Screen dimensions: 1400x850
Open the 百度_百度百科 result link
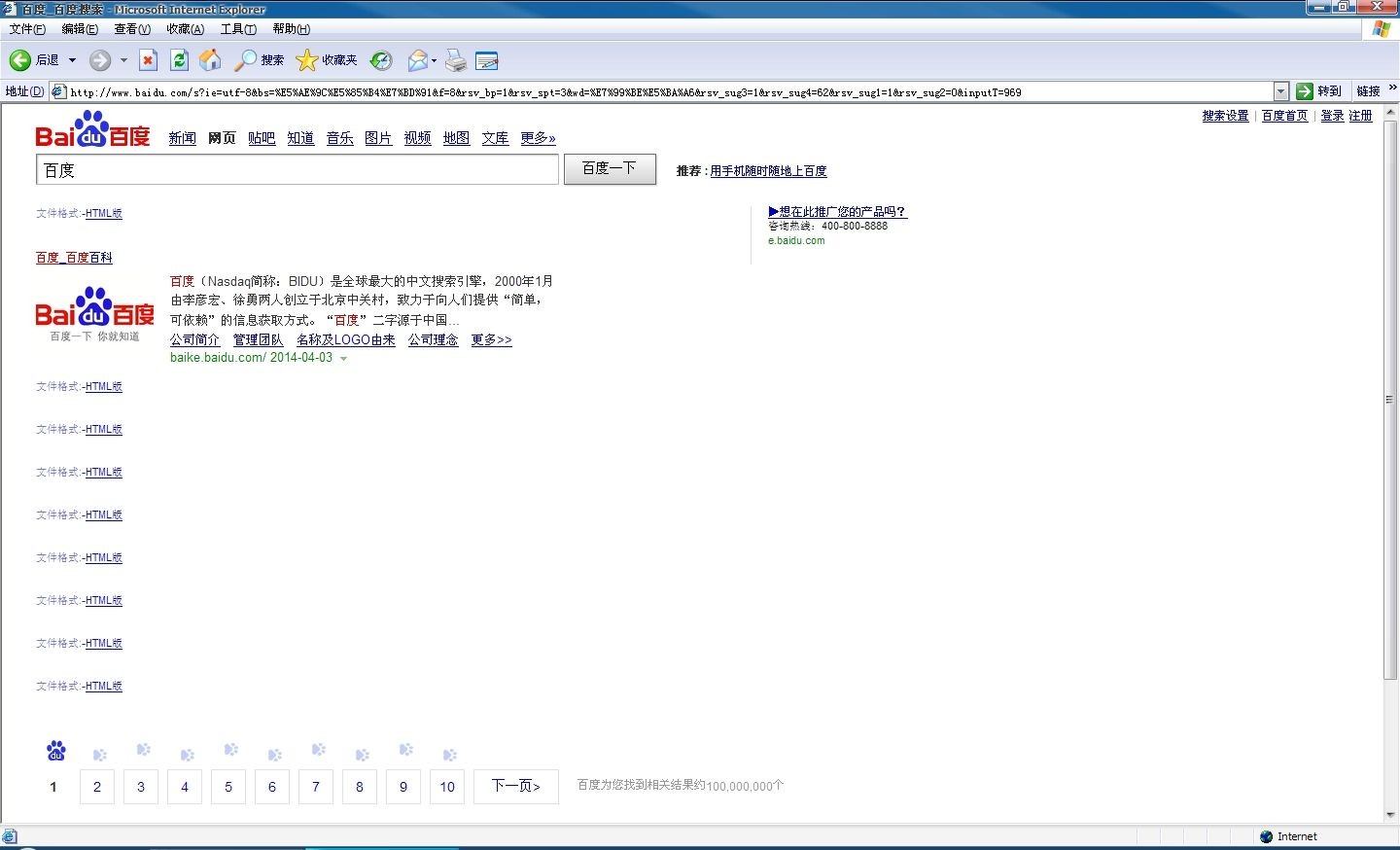tap(74, 258)
